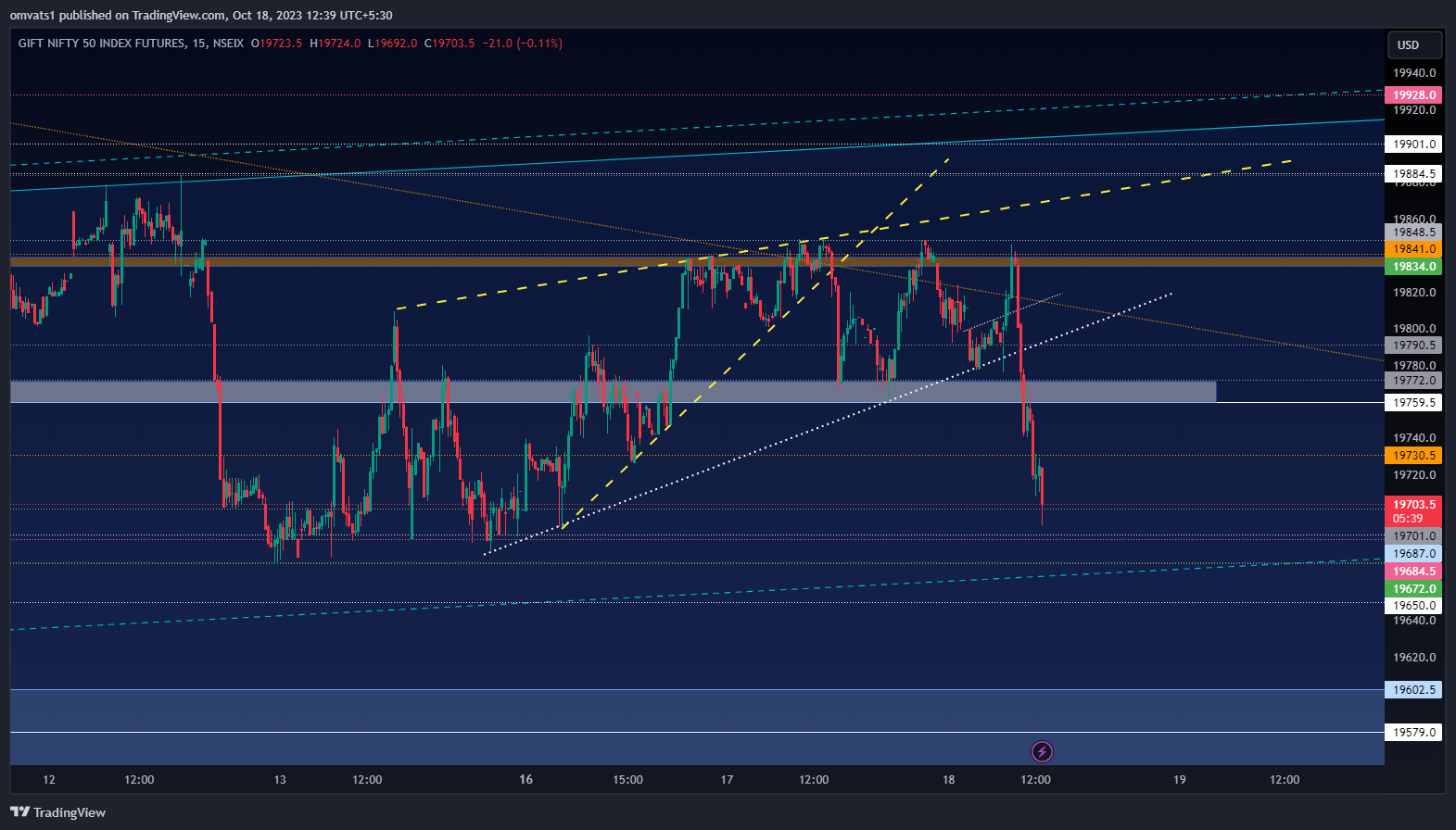
Task: Click the red current price label 19703.5
Action: [1414, 505]
